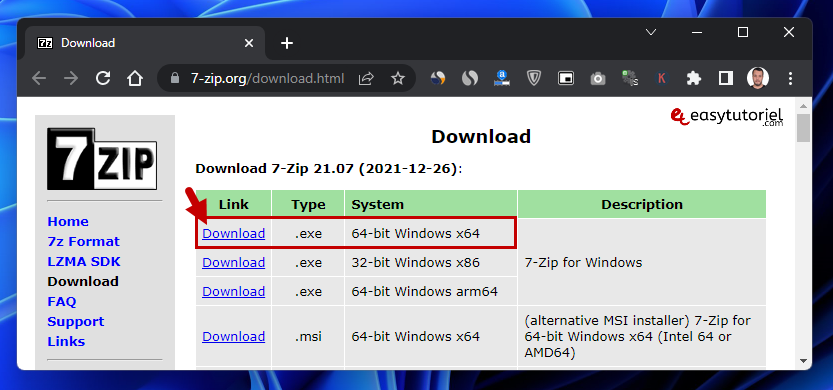Download the 32-bit Windows x86 .exe

(x=234, y=262)
